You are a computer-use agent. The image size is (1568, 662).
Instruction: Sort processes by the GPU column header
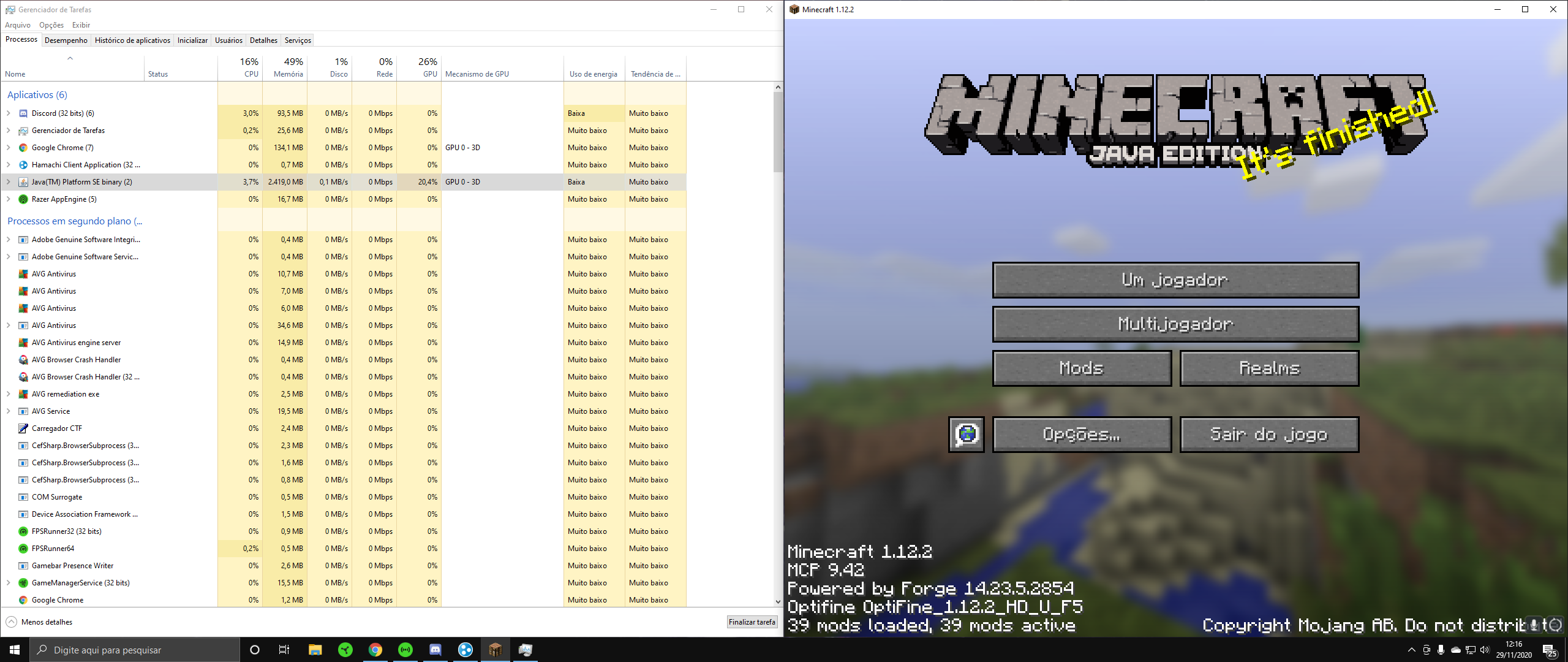click(x=419, y=68)
